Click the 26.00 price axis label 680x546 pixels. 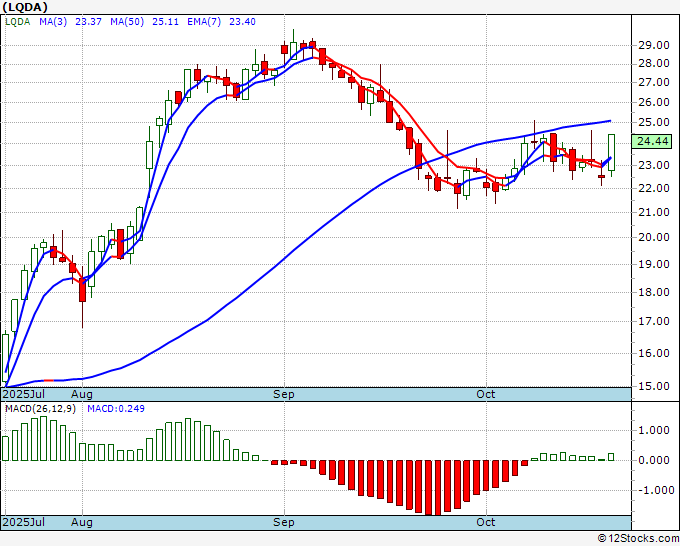coord(654,102)
